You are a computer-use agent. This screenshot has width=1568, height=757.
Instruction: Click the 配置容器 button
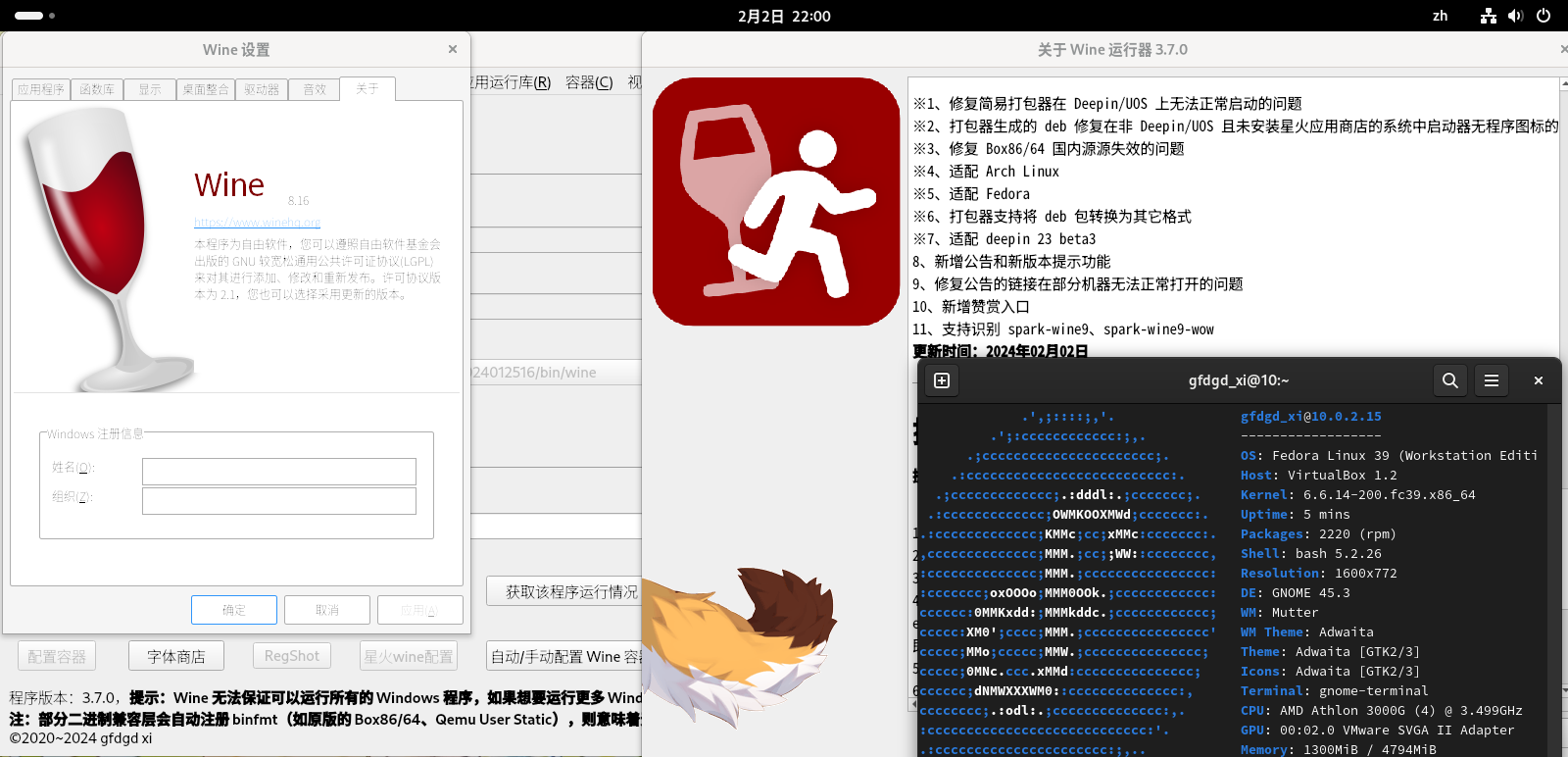coord(57,656)
